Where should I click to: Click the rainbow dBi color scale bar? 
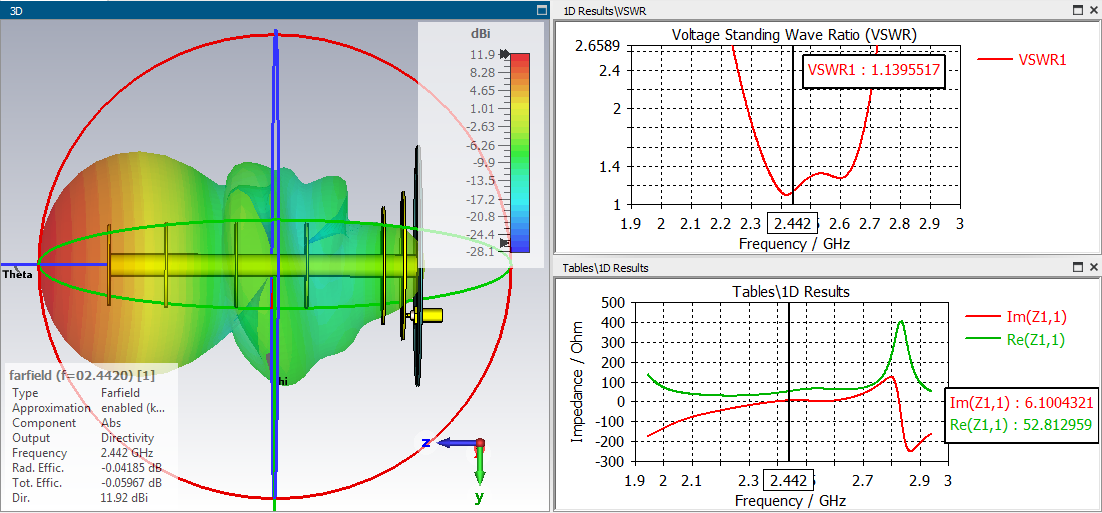click(520, 152)
